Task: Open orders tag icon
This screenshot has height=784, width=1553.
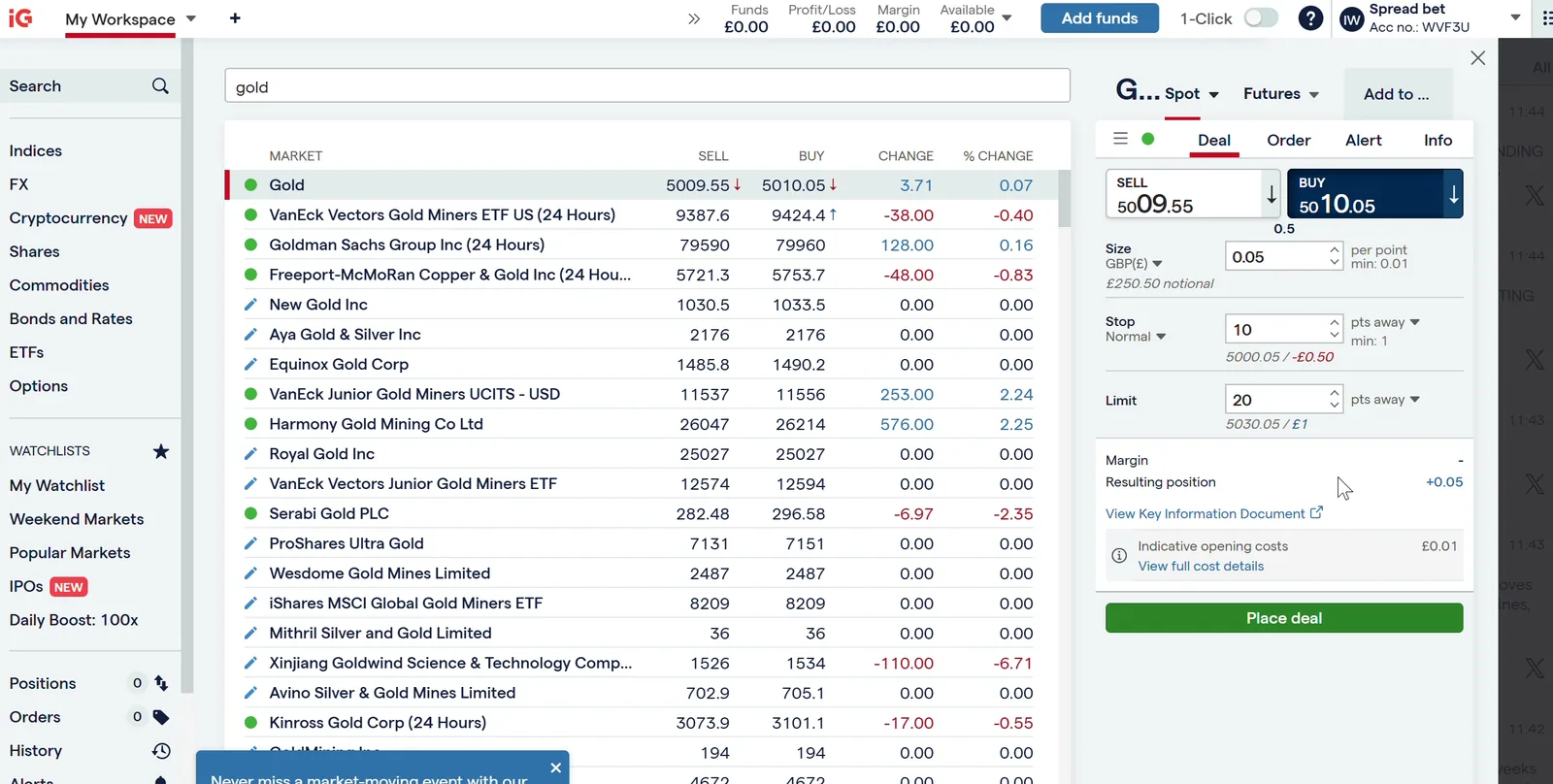Action: pyautogui.click(x=161, y=717)
